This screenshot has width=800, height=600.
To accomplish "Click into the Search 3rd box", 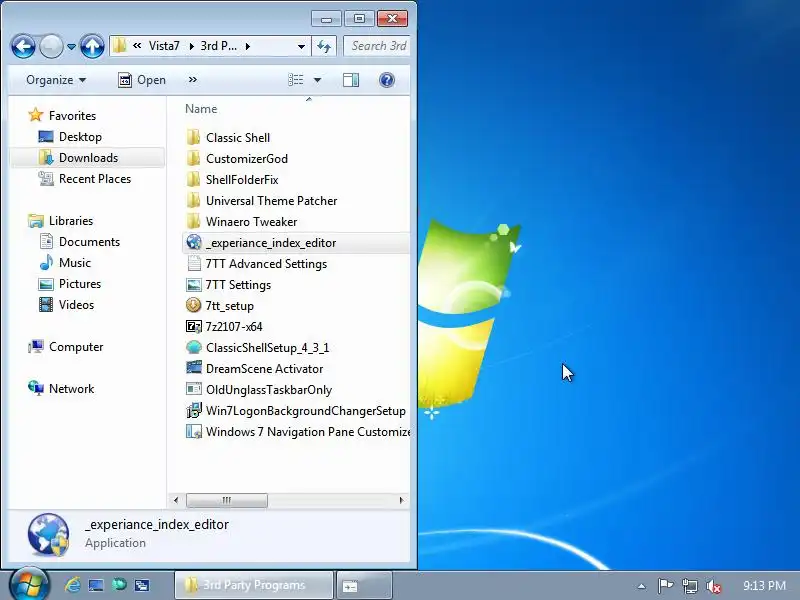I will (x=377, y=46).
